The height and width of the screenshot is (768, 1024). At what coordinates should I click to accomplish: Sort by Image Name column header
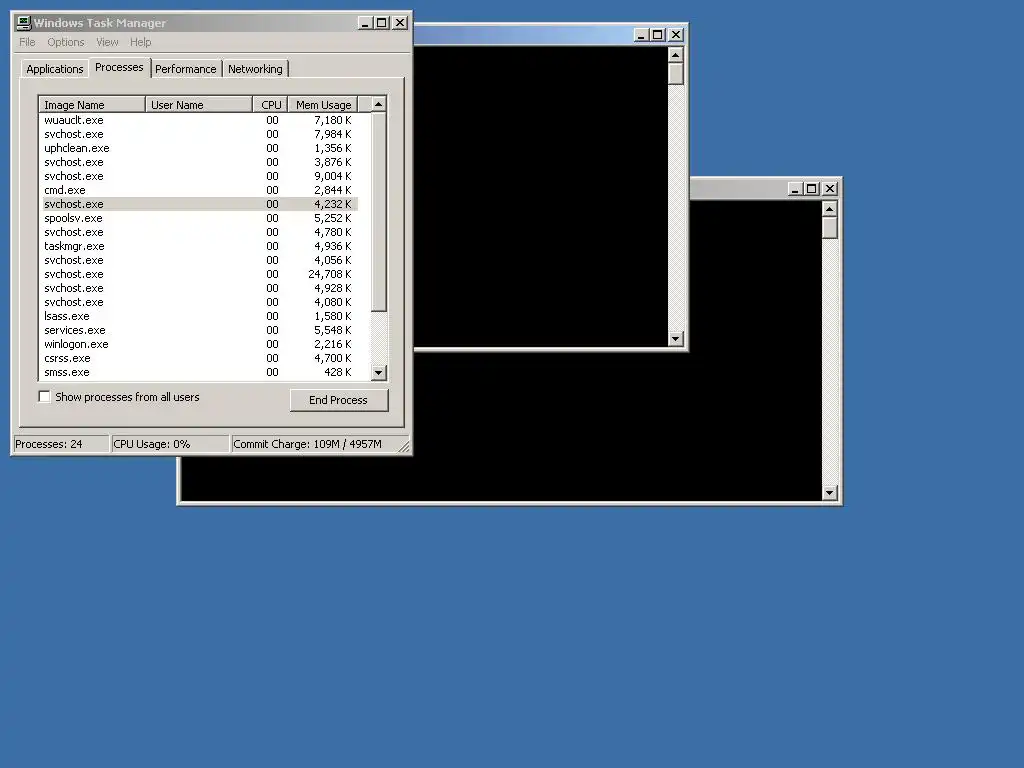point(92,105)
